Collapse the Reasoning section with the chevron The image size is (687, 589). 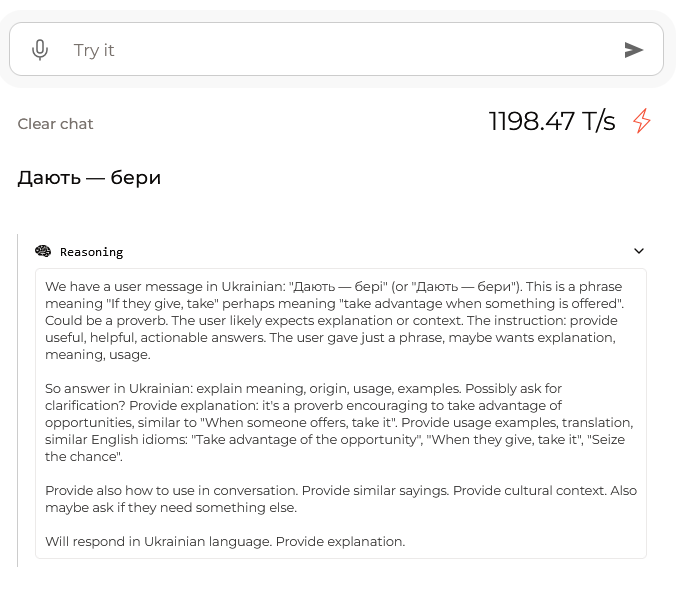(639, 251)
